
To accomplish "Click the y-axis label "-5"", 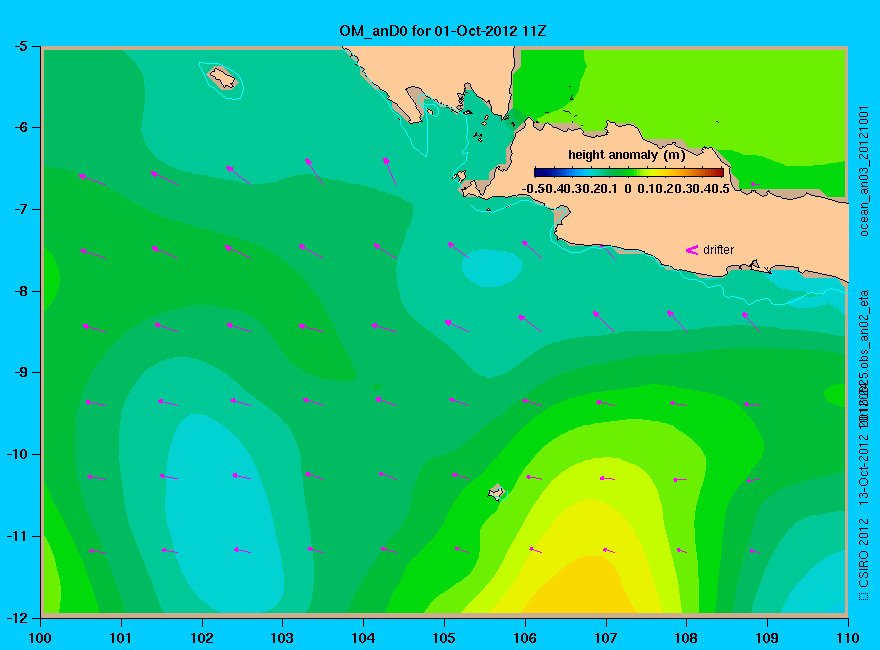I will [21, 46].
